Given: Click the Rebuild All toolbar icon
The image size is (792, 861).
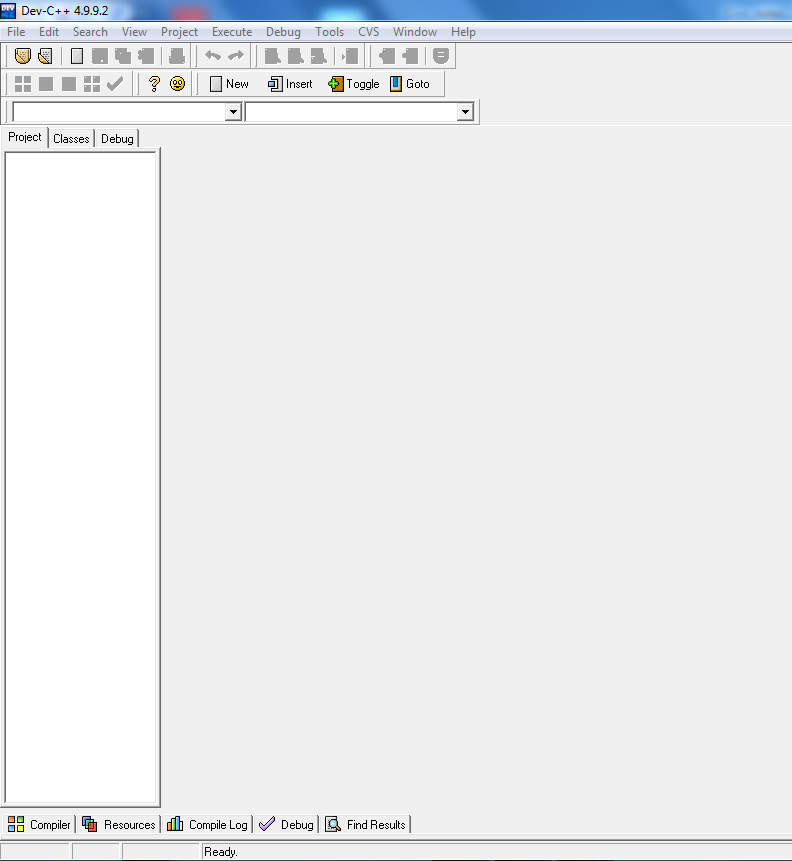Looking at the screenshot, I should tap(92, 84).
